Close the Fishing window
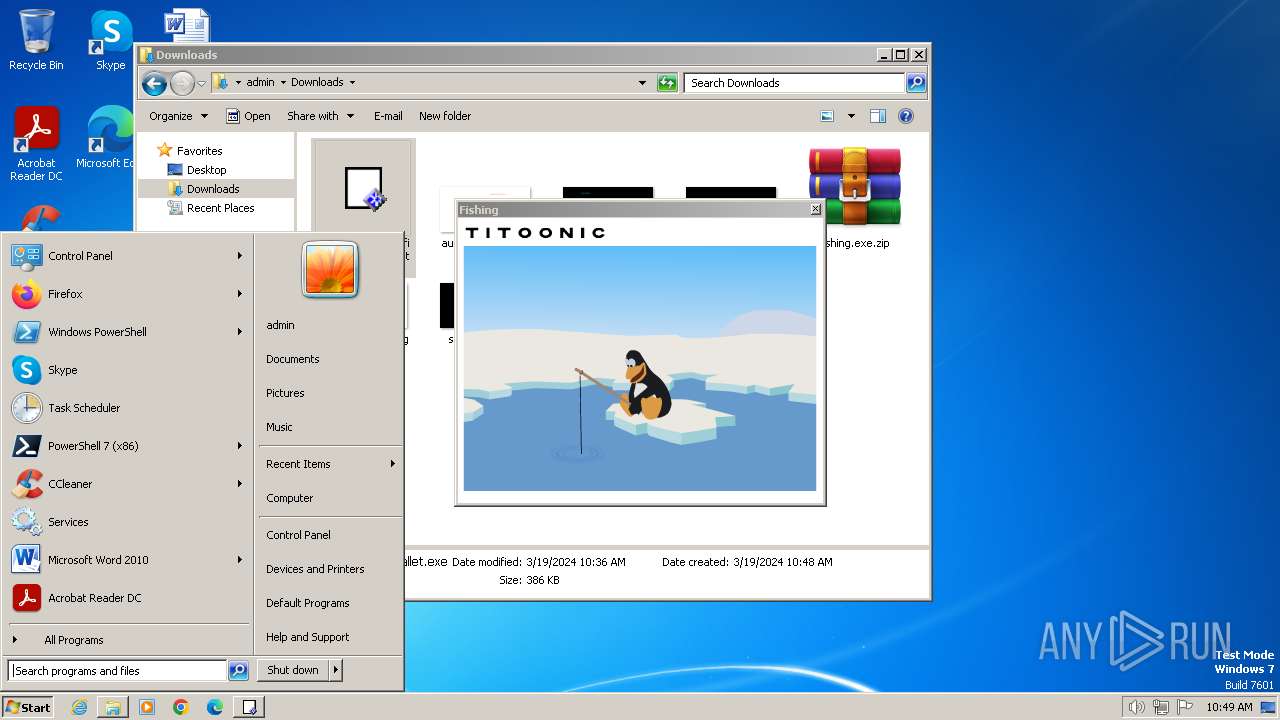 [x=815, y=209]
